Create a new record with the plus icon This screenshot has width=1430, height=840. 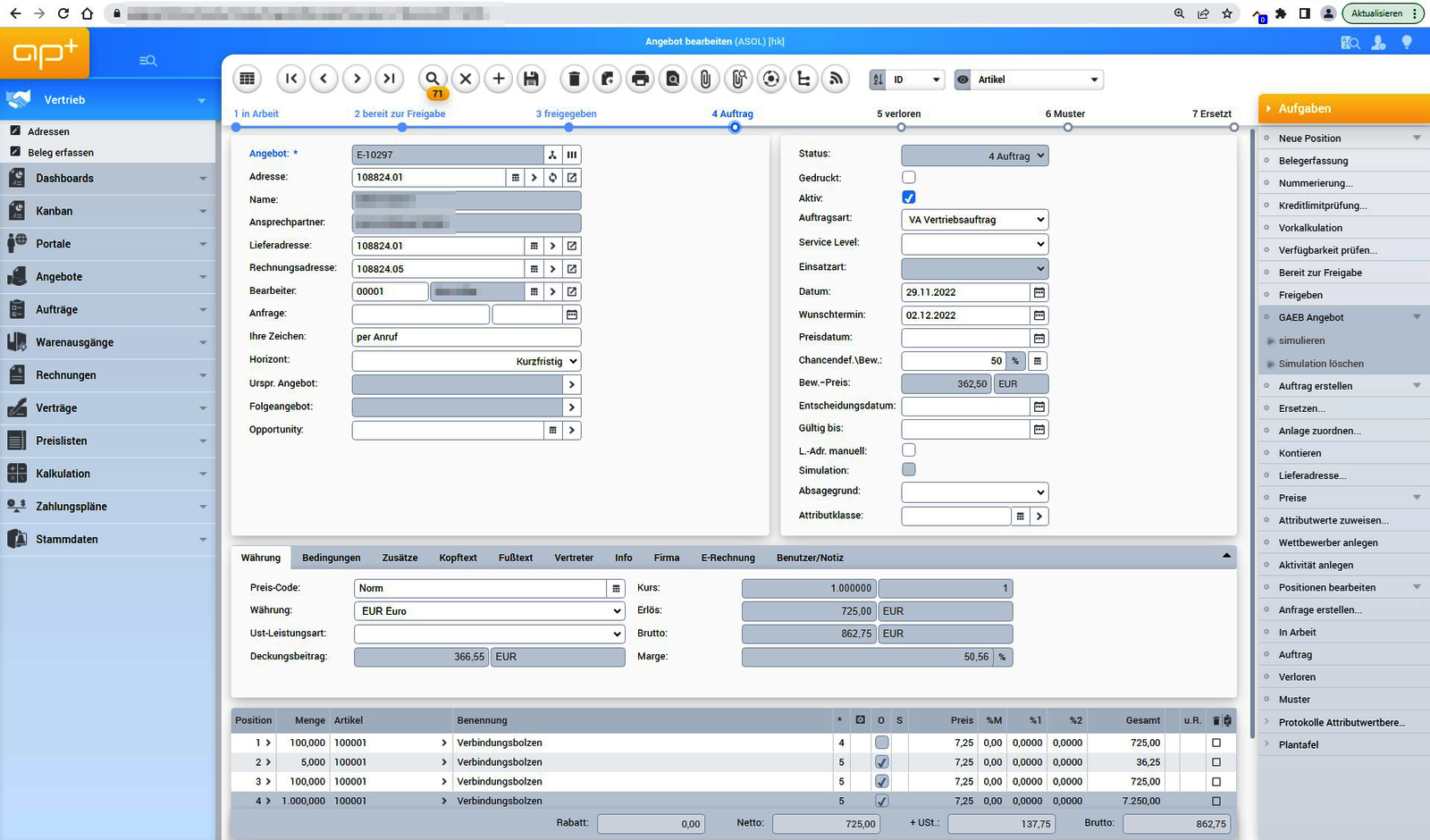point(498,79)
